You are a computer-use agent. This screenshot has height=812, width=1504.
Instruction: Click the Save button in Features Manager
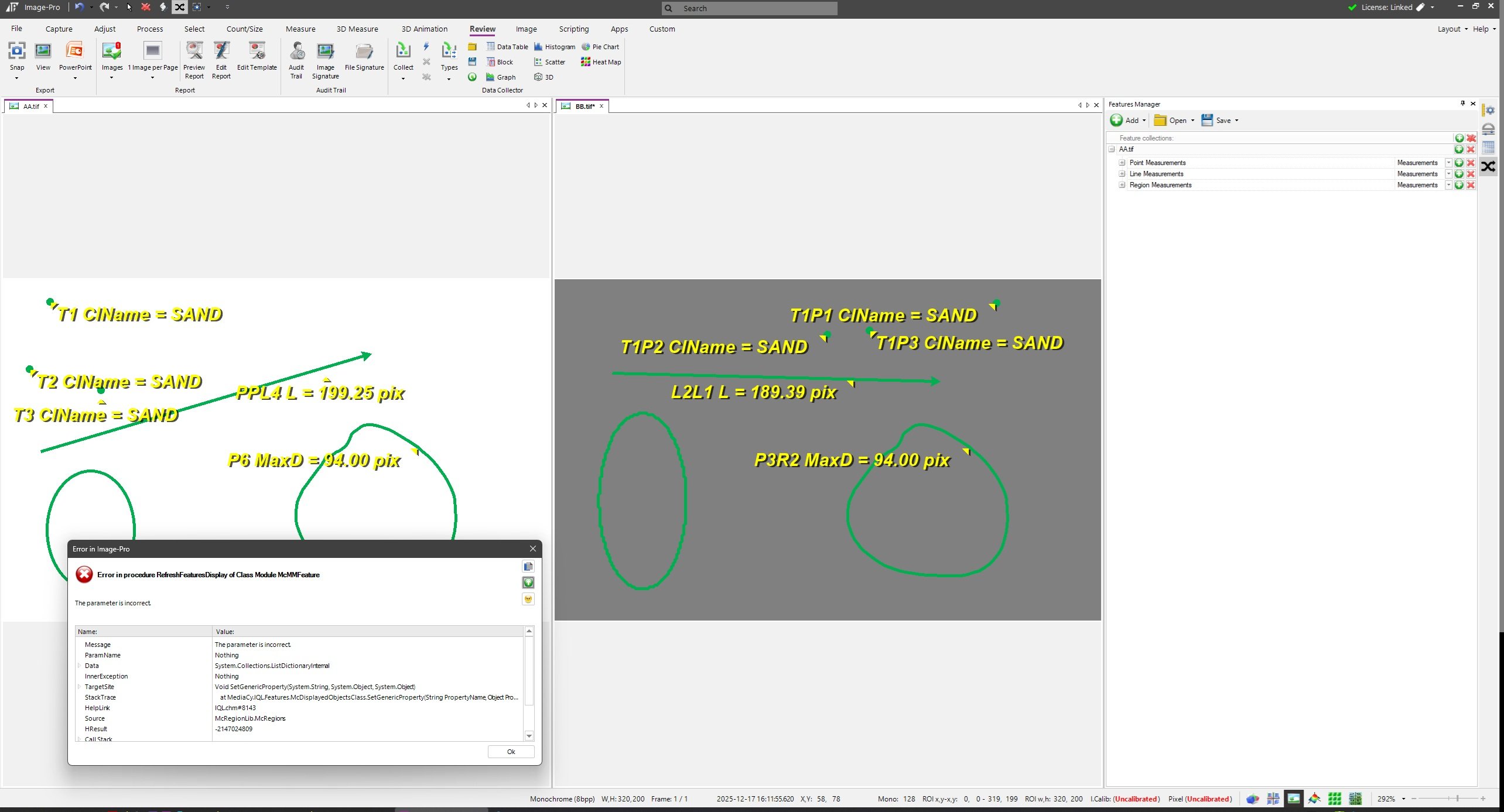1219,121
